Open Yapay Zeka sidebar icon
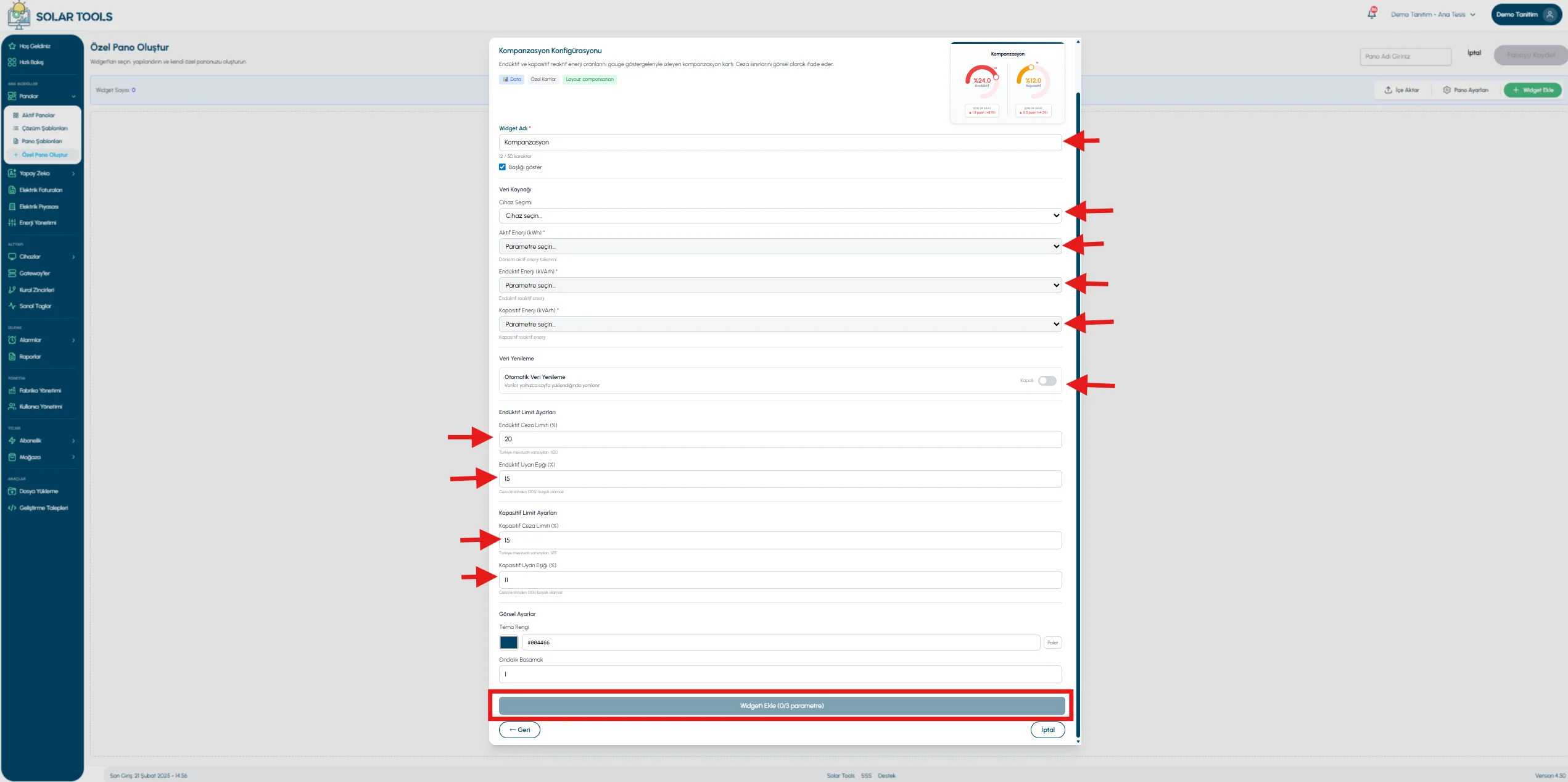Screen dimensions: 1568x782 [x=12, y=173]
